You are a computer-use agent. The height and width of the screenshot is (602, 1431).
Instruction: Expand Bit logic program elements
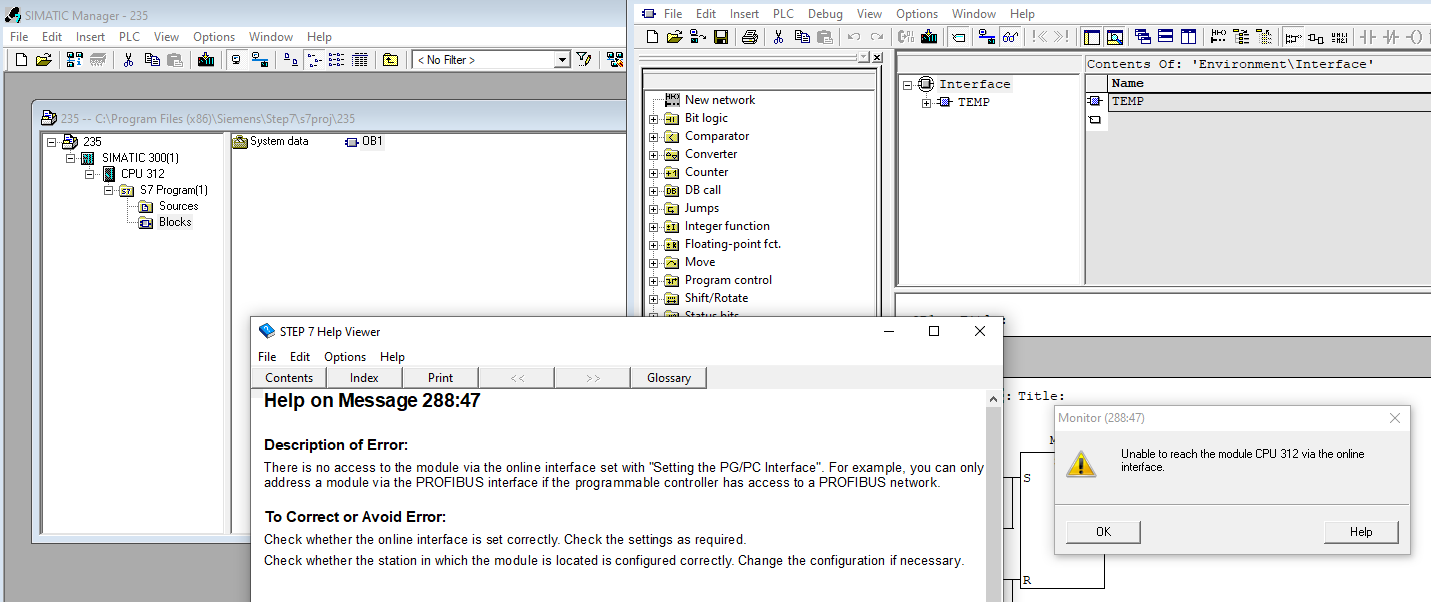[654, 119]
